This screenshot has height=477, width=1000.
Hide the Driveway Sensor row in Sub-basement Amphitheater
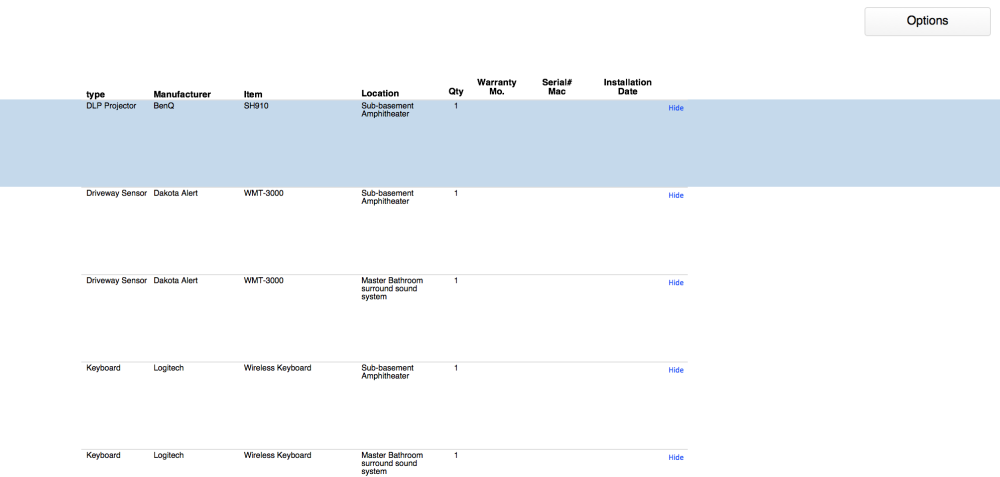coord(675,196)
